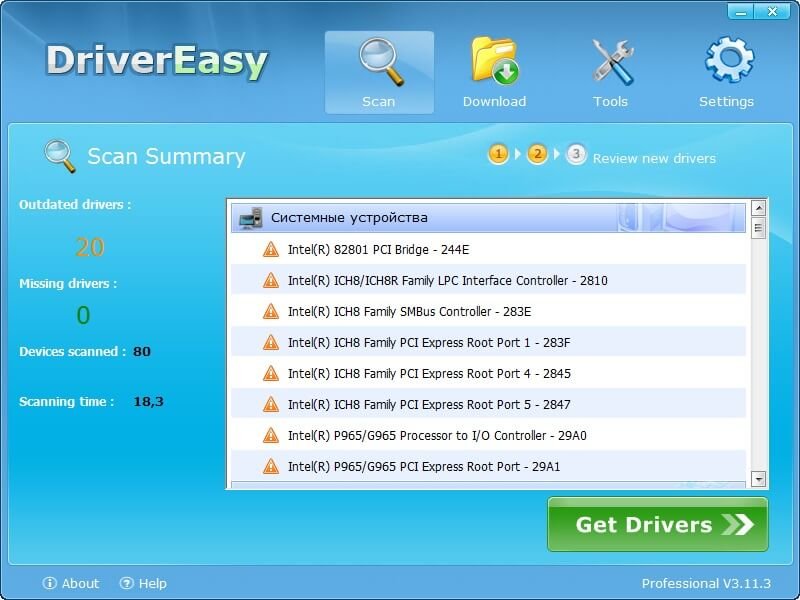The image size is (800, 600).
Task: Click the Help question mark icon
Action: 127,583
